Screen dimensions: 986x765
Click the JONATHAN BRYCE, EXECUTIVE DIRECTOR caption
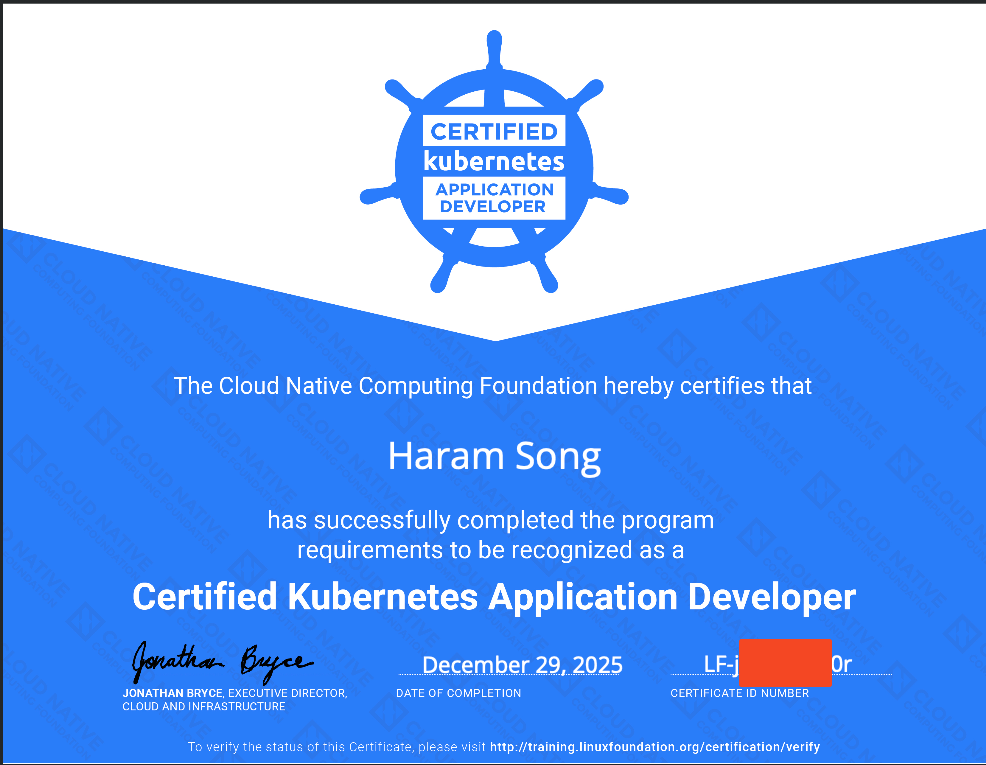pos(235,693)
